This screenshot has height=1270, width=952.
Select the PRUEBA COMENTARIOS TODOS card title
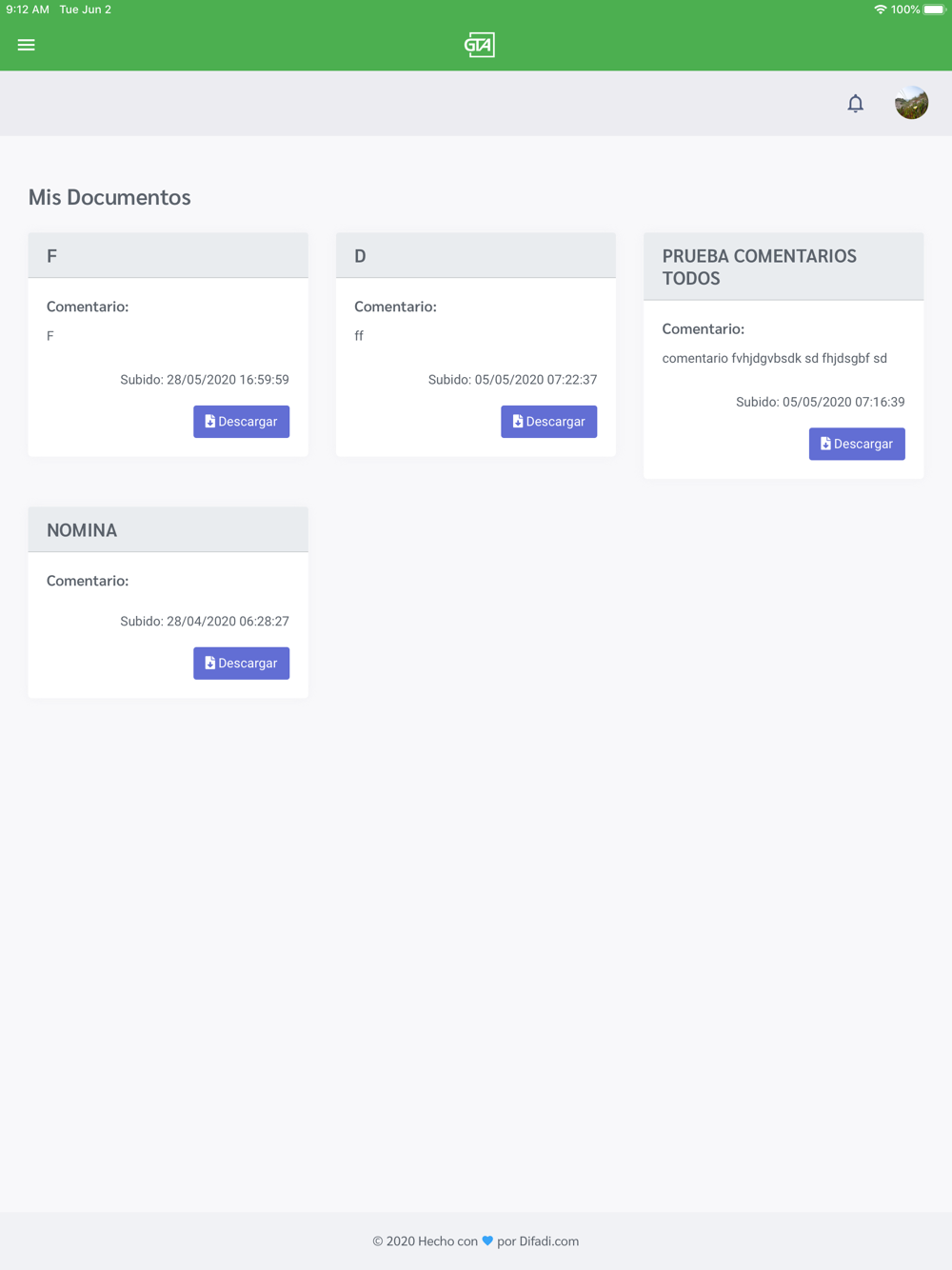click(759, 267)
